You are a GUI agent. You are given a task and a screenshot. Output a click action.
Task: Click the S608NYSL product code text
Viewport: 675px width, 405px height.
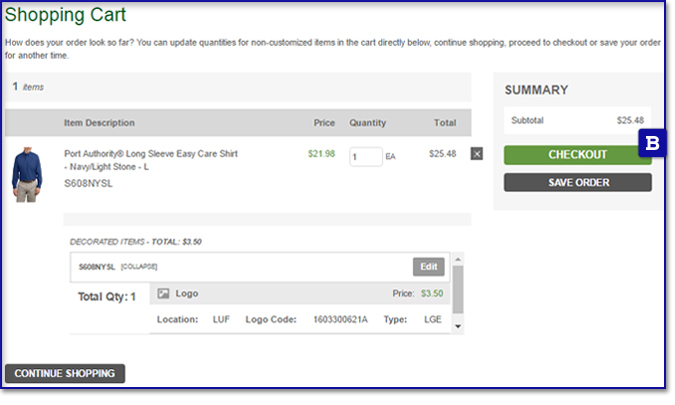(x=89, y=184)
